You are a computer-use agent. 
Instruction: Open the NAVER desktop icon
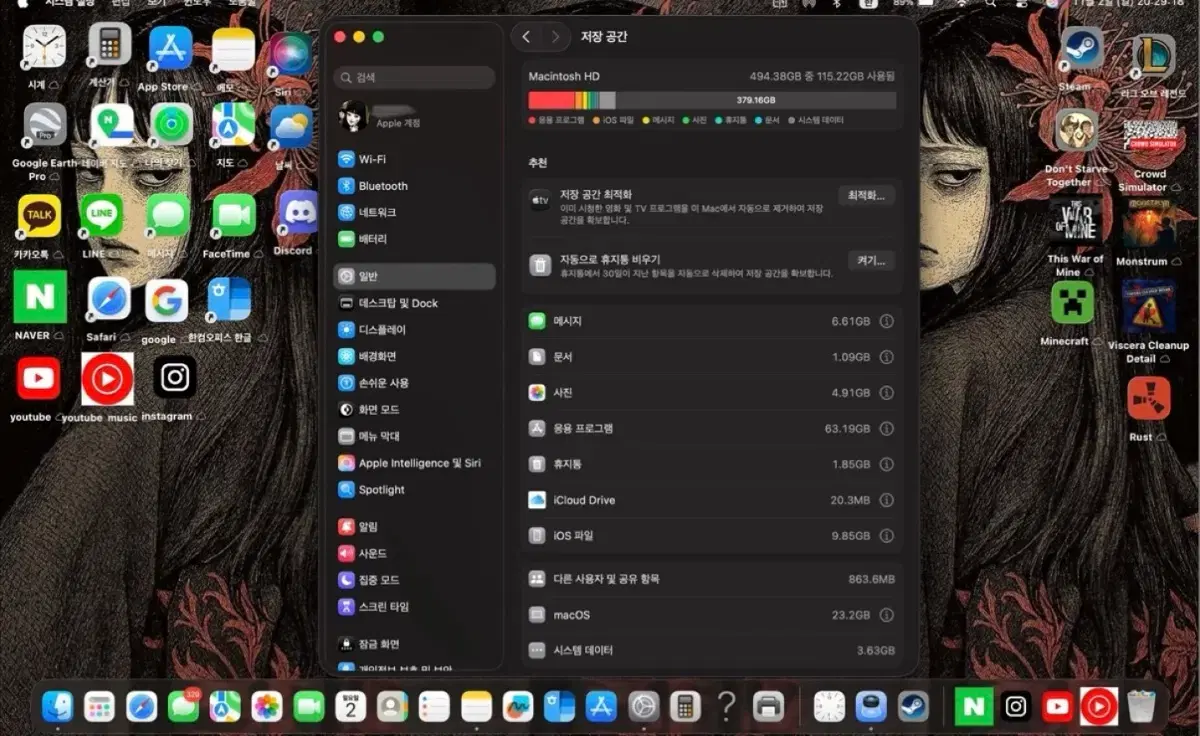tap(39, 297)
